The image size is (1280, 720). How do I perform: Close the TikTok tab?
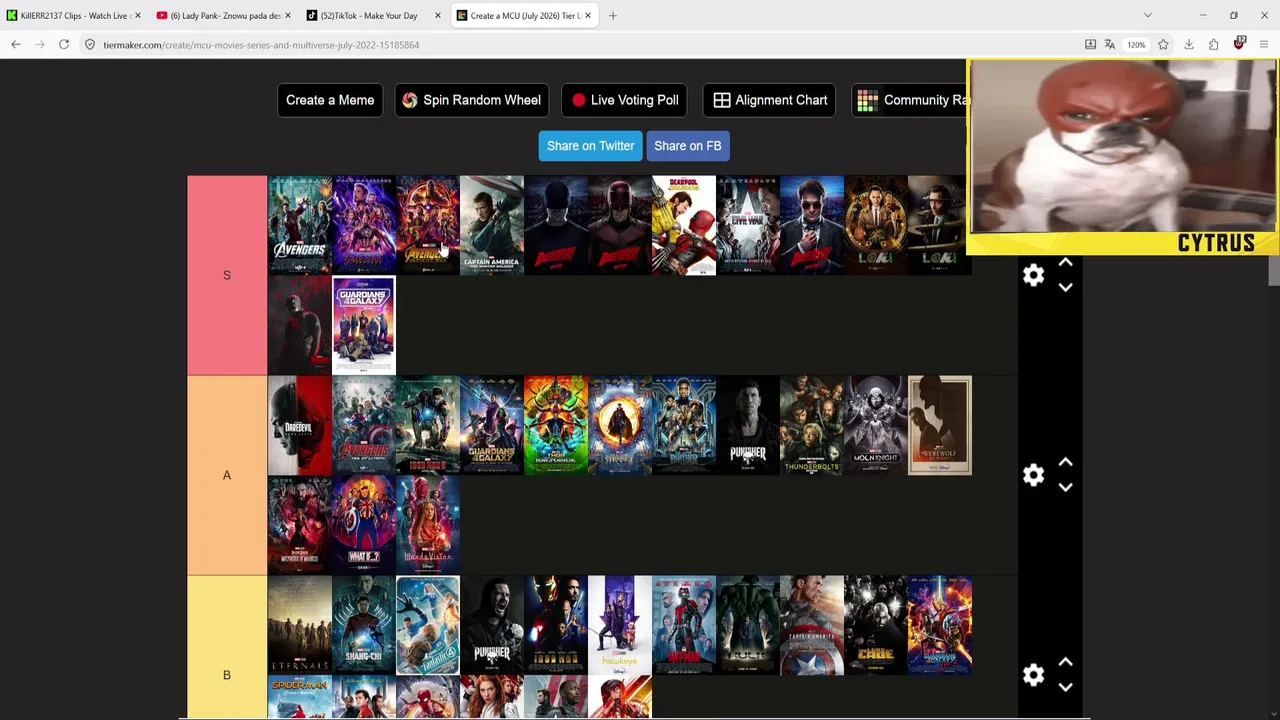pos(438,15)
